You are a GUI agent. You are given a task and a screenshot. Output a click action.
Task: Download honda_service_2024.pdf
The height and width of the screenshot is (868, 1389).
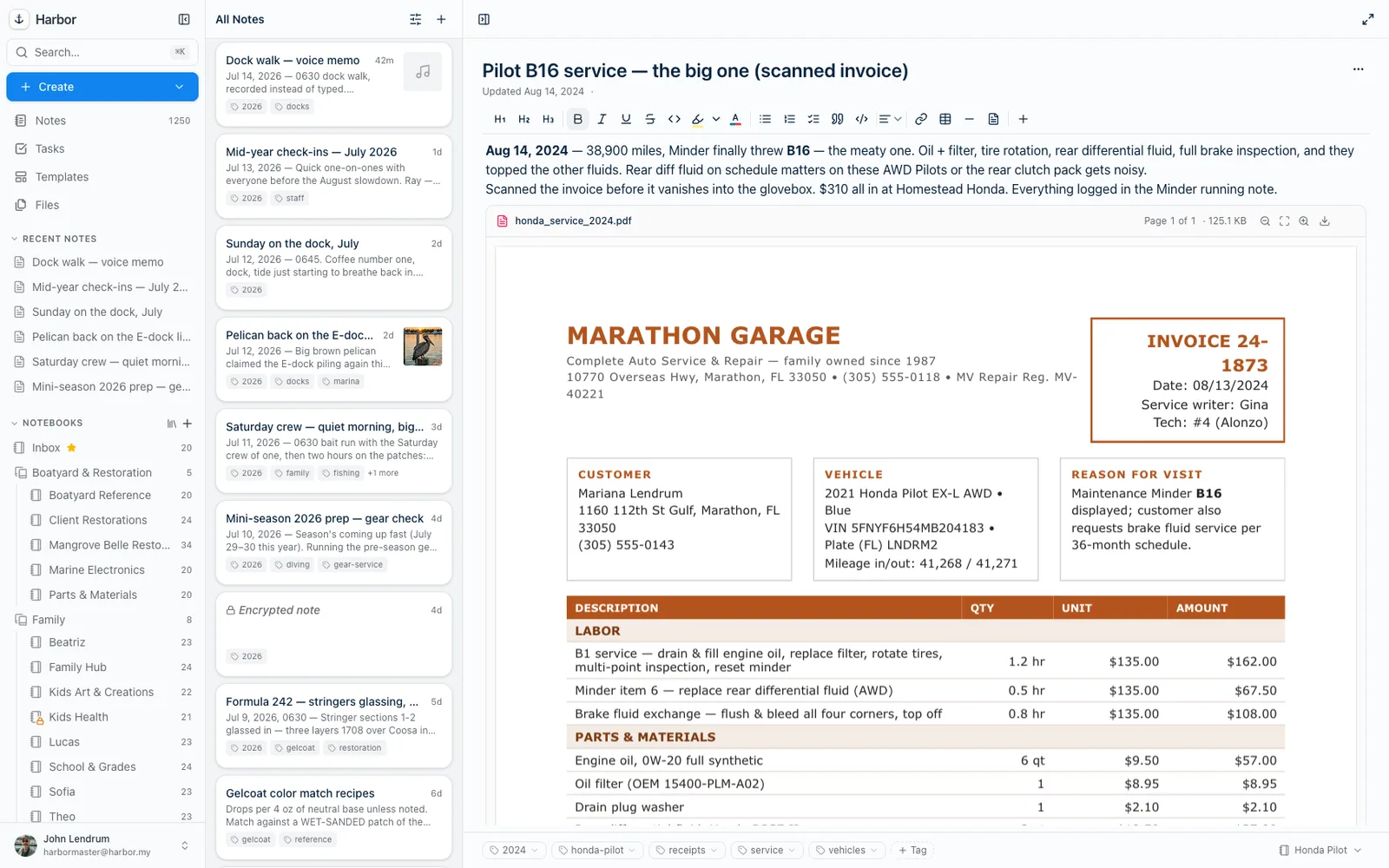coord(1325,221)
